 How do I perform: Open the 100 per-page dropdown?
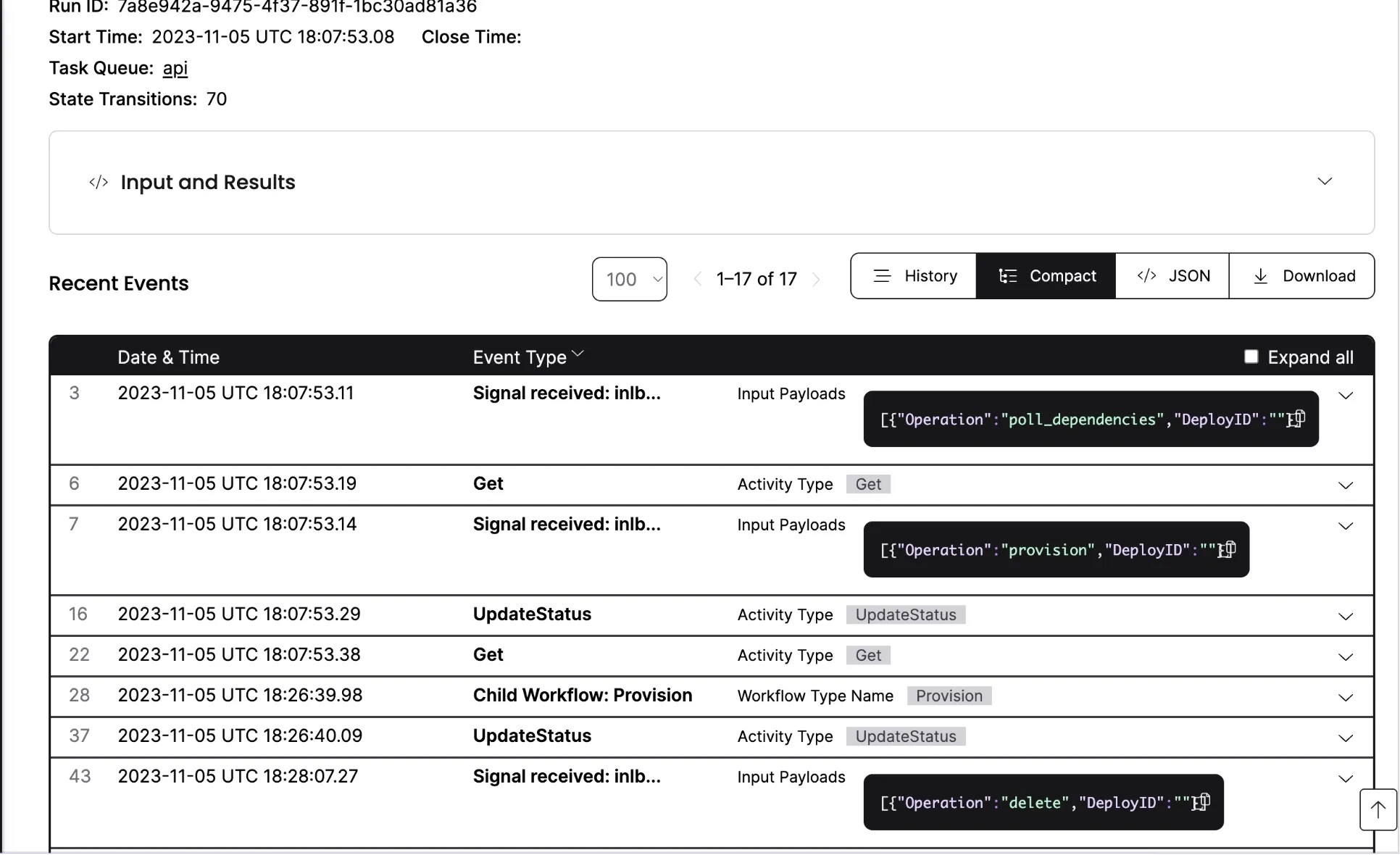(629, 279)
